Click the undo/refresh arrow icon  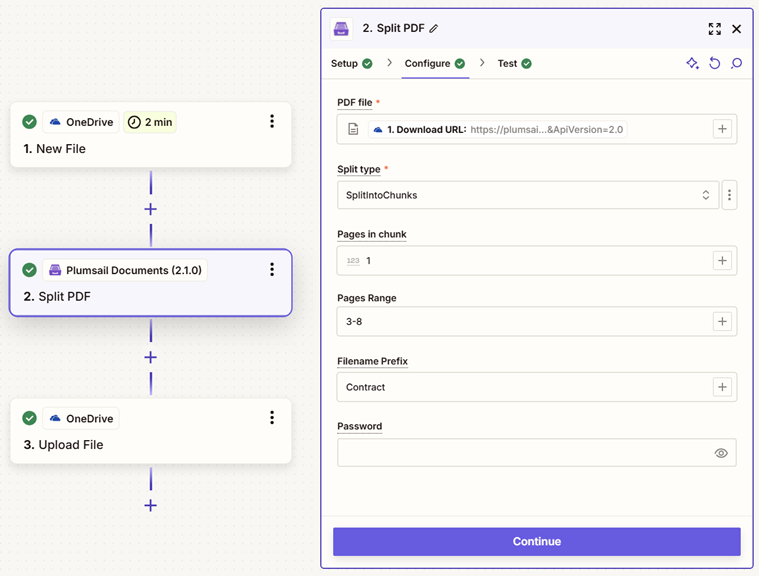click(x=714, y=63)
